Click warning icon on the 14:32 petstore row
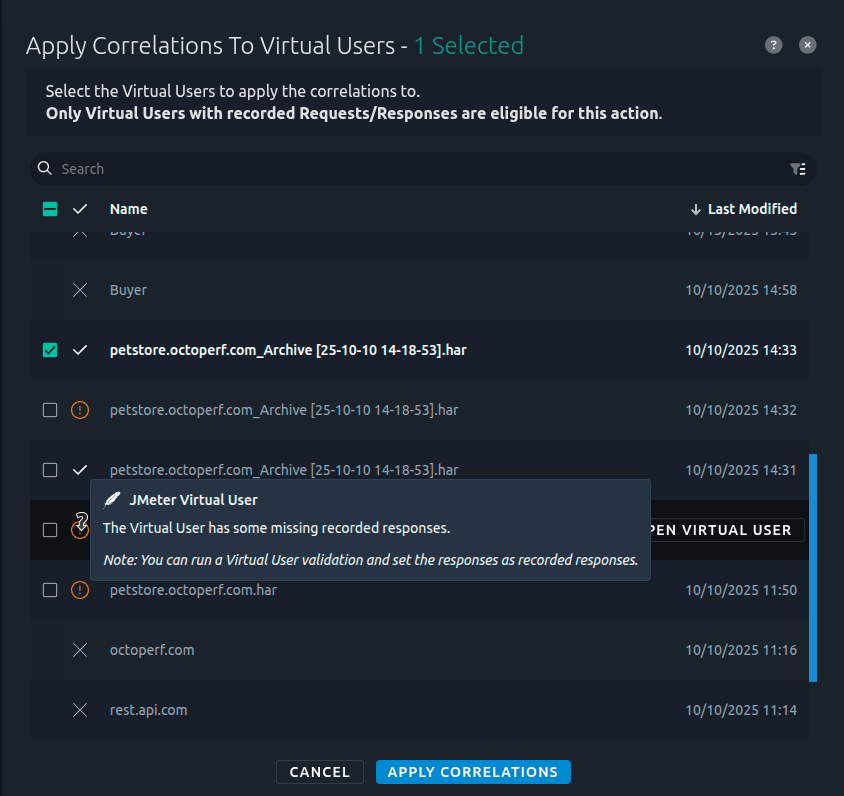This screenshot has height=796, width=844. 80,410
